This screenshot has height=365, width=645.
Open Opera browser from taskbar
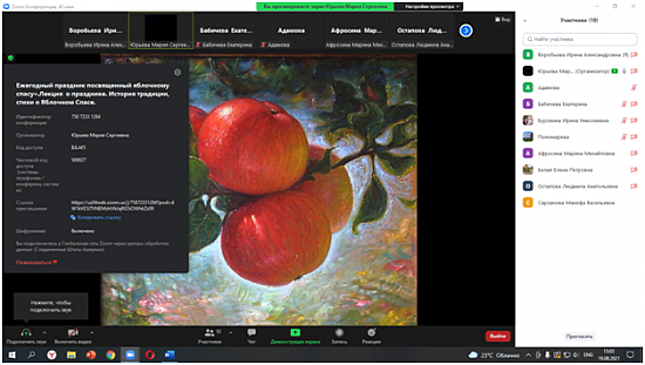pyautogui.click(x=150, y=355)
